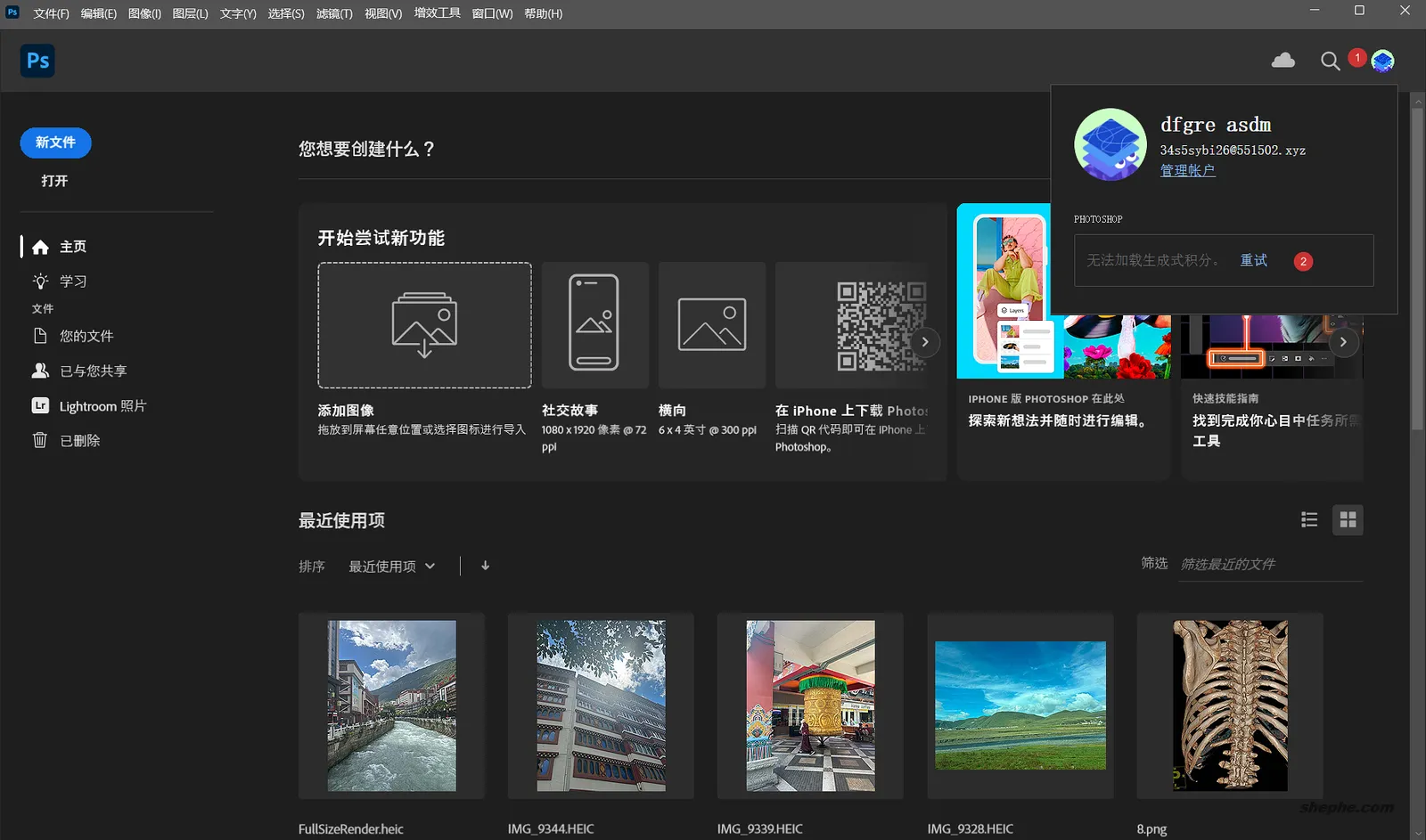Open the 文件 menu
Image resolution: width=1426 pixels, height=840 pixels.
49,13
